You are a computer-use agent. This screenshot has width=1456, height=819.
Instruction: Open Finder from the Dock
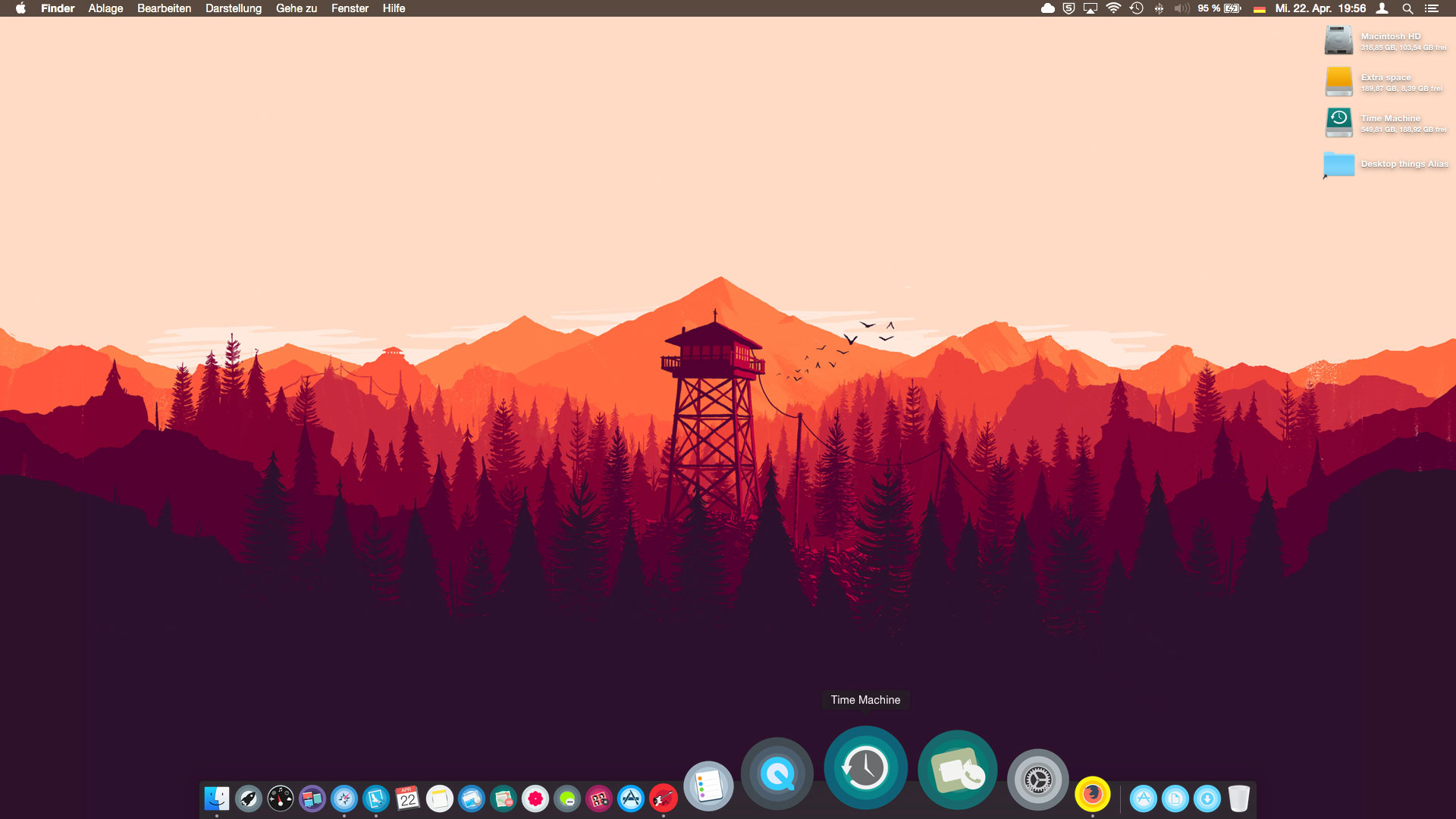pyautogui.click(x=217, y=798)
